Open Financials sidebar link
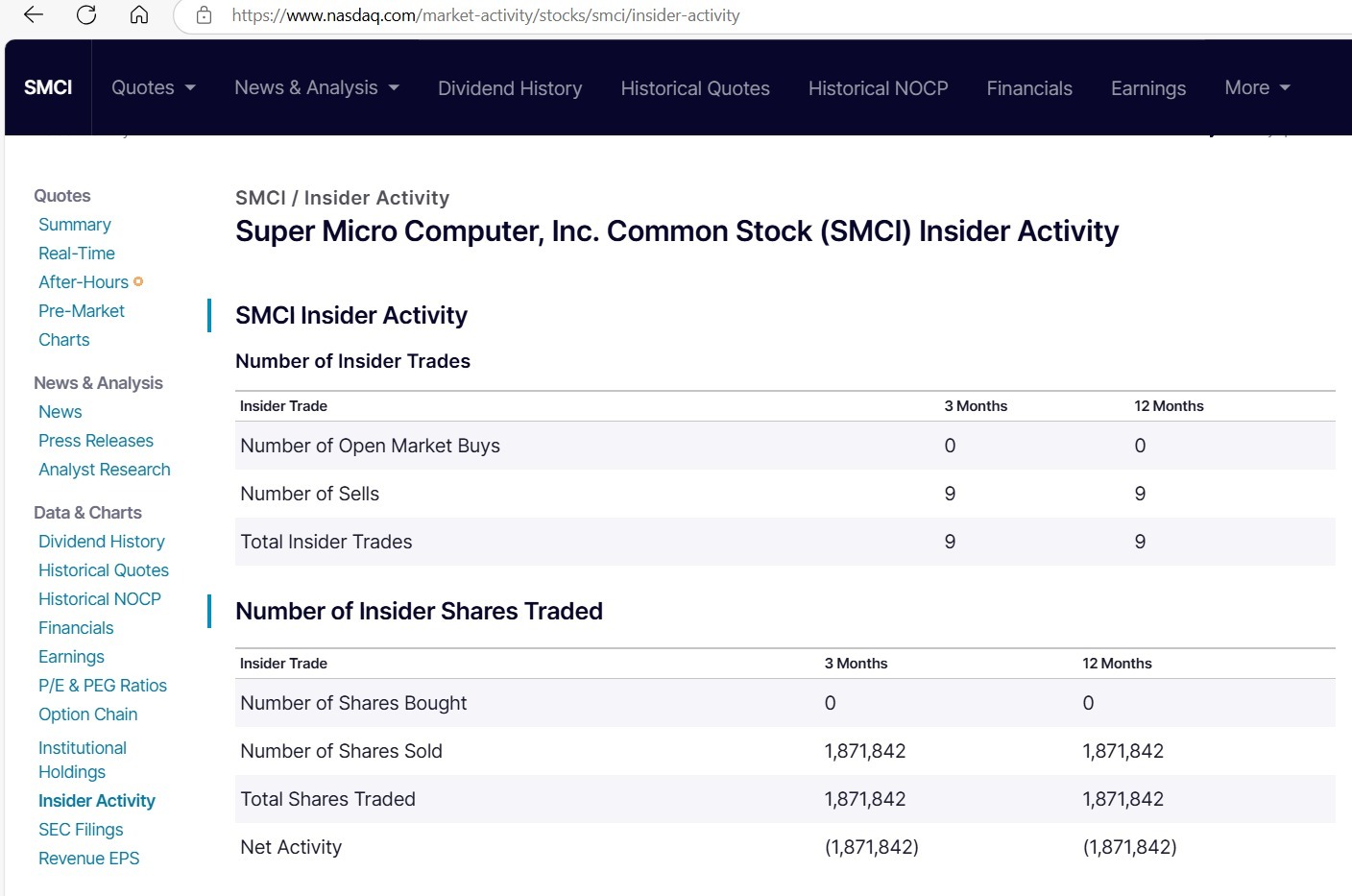 point(76,628)
